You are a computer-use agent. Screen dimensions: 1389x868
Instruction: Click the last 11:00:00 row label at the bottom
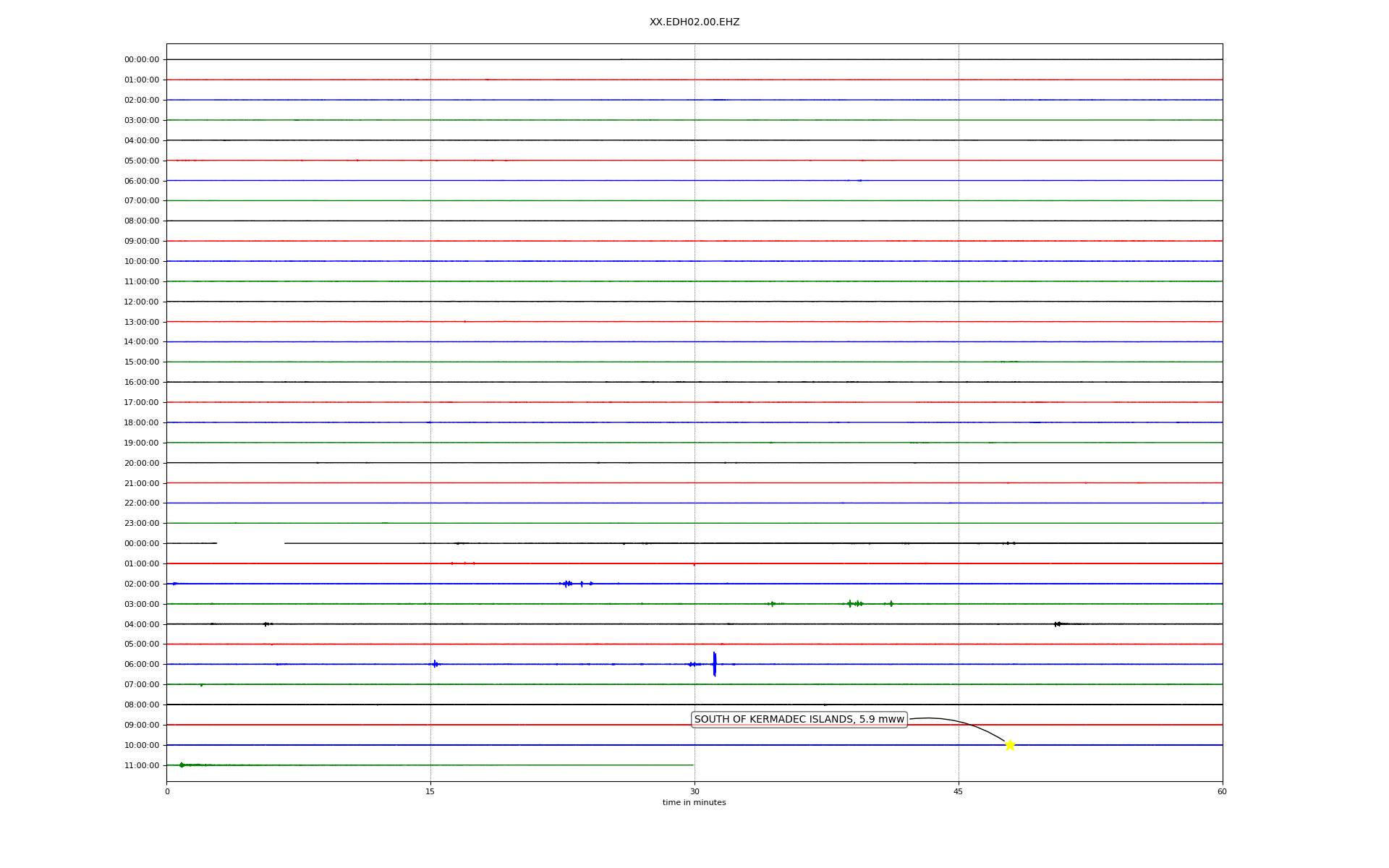tap(141, 765)
